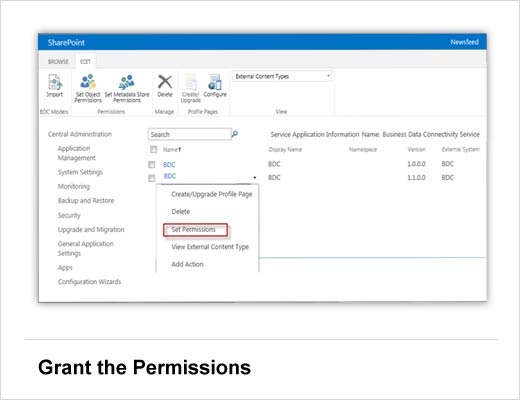520x400 pixels.
Task: Open first BDC external content type link
Action: tap(169, 165)
